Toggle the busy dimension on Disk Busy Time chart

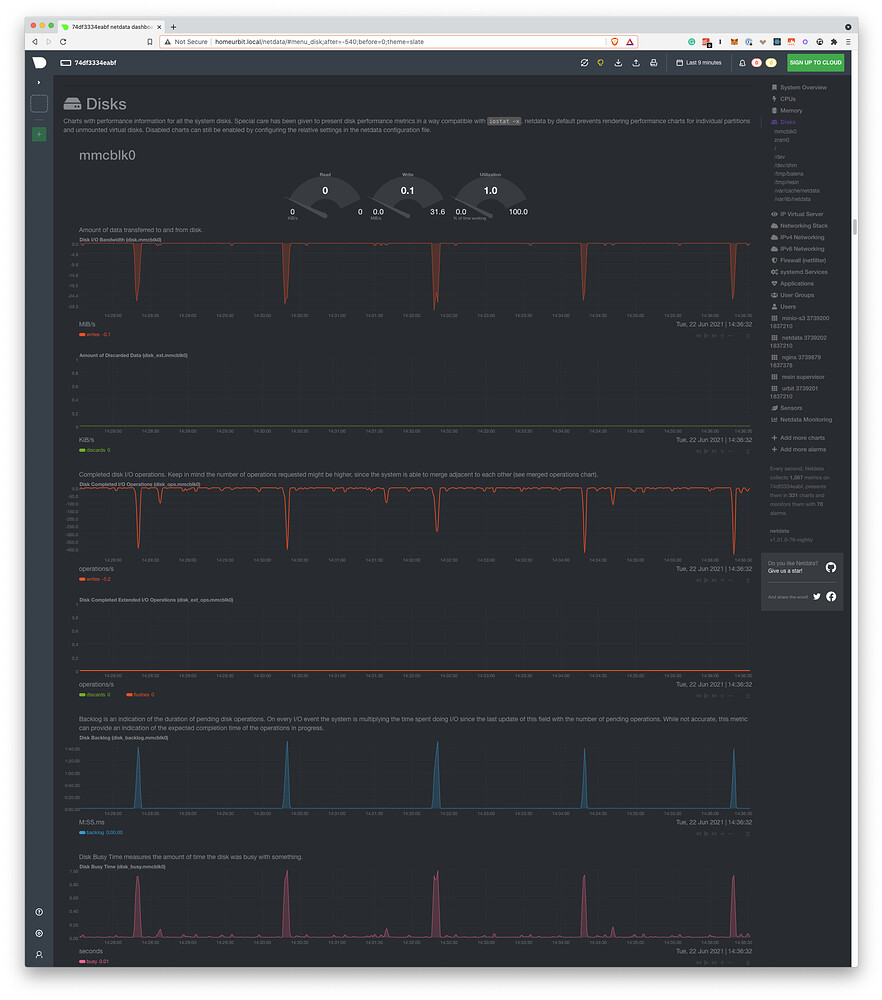pos(90,959)
